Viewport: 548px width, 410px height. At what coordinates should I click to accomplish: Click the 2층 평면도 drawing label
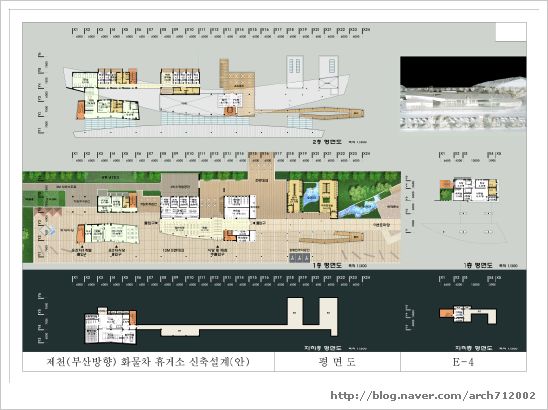pos(327,142)
